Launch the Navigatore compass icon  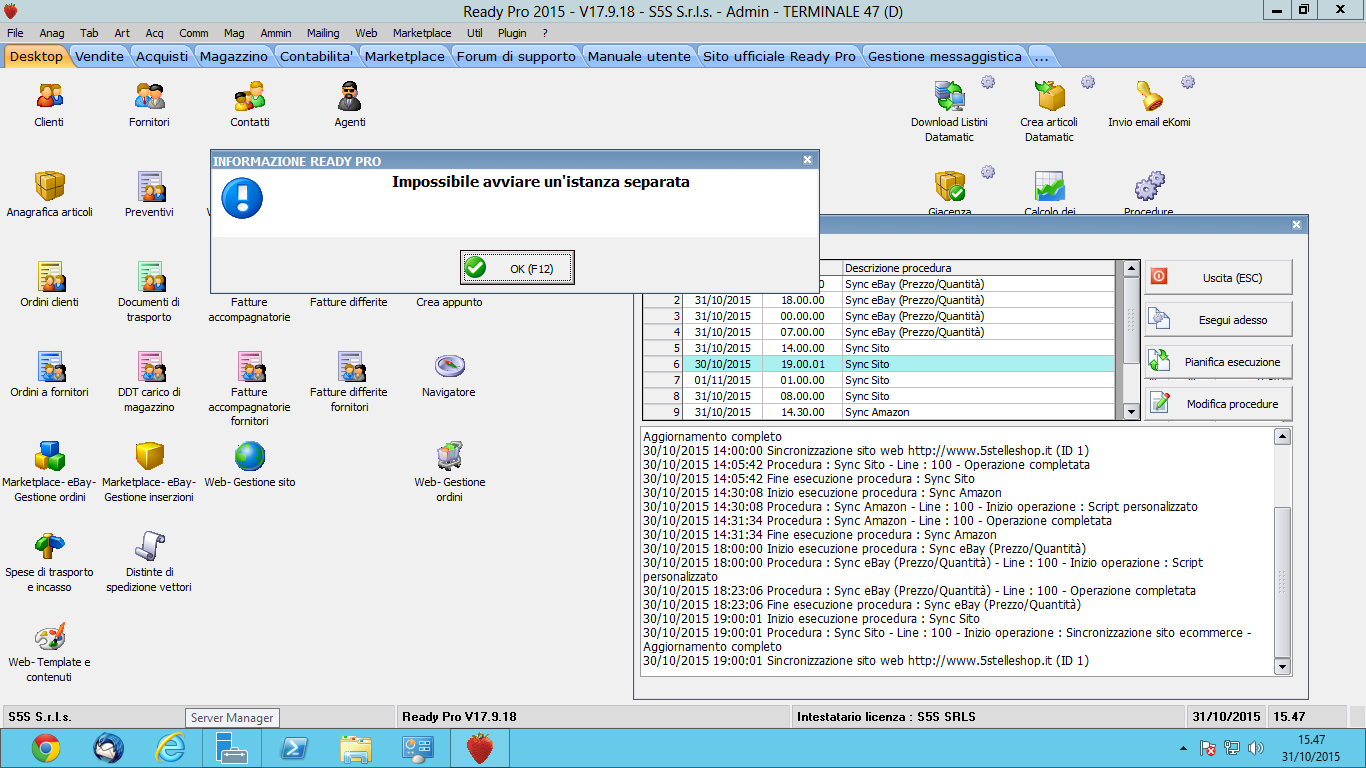[x=449, y=367]
